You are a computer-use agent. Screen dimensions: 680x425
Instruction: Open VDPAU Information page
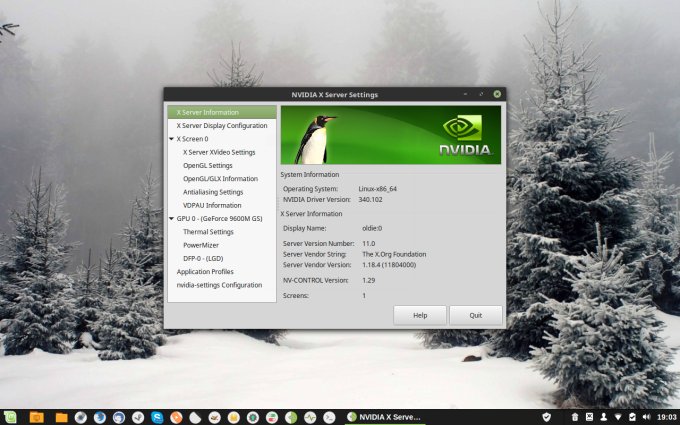click(x=212, y=206)
